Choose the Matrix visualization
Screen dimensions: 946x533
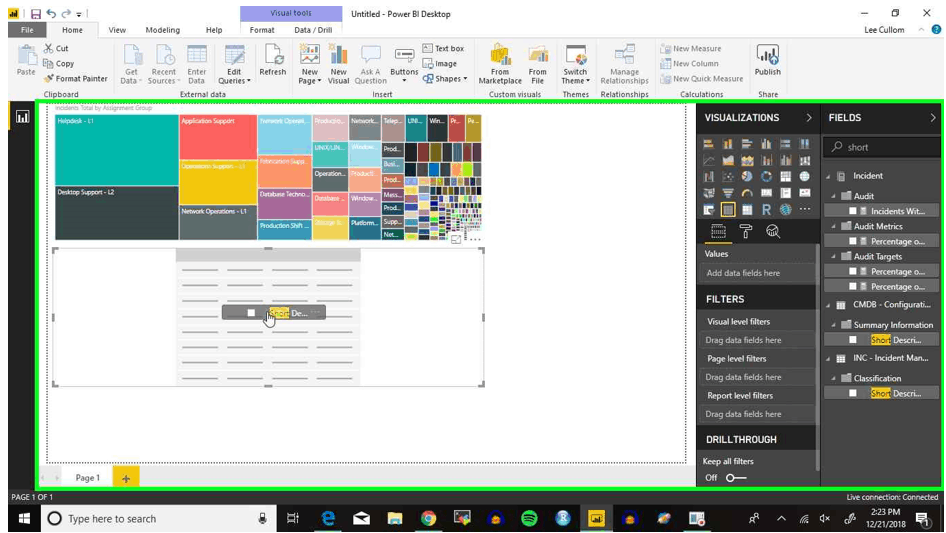point(747,209)
